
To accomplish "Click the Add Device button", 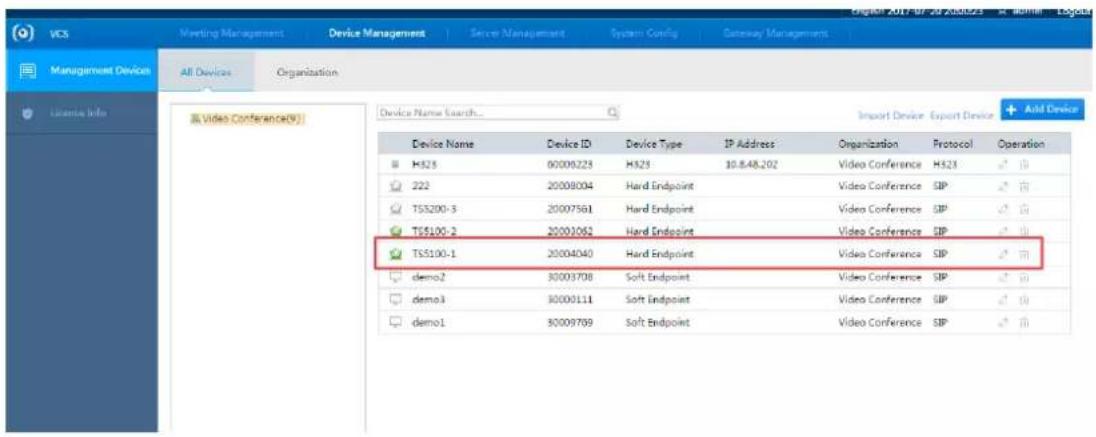I will [x=1042, y=110].
